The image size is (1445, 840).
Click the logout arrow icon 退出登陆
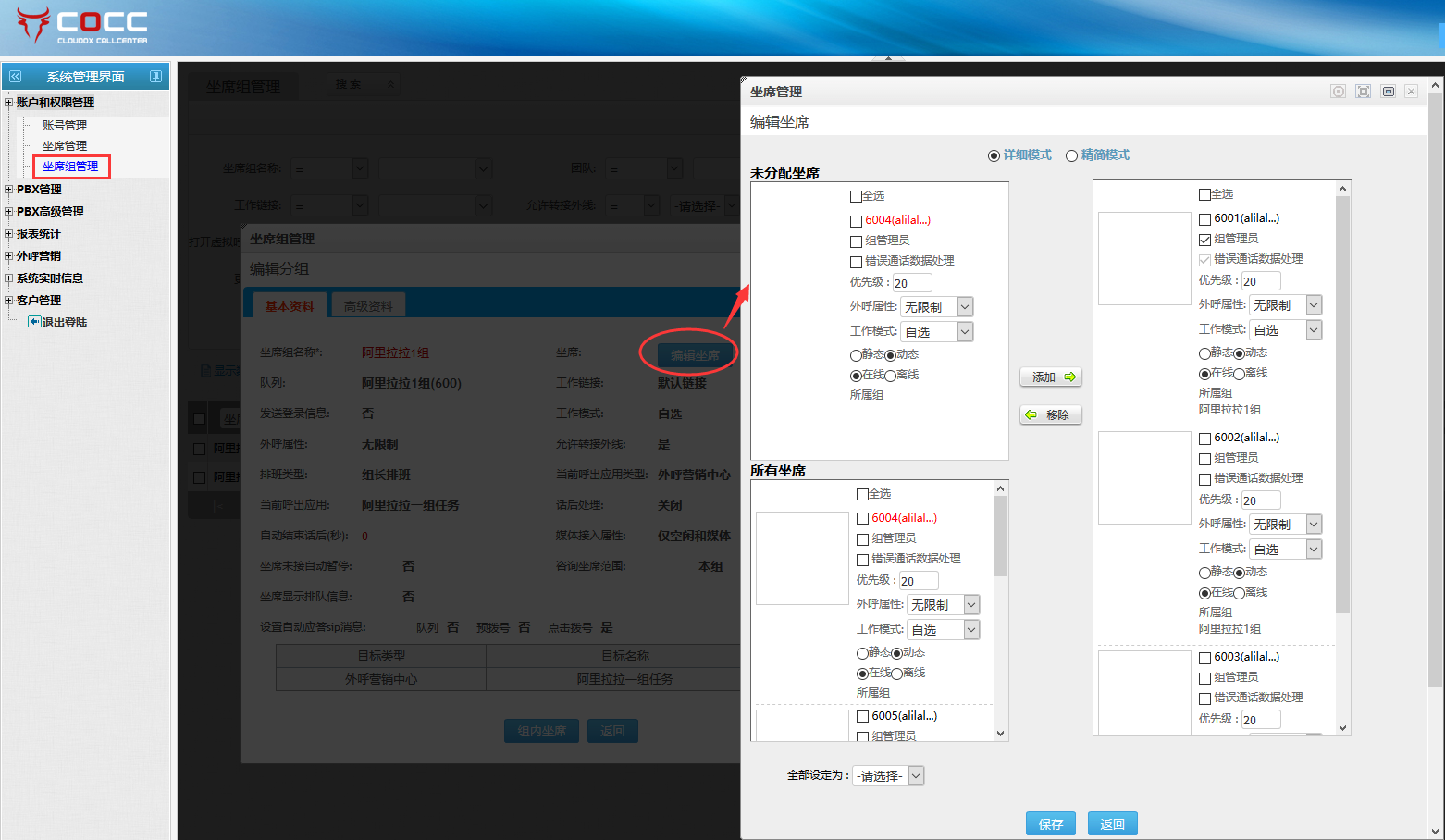(34, 322)
